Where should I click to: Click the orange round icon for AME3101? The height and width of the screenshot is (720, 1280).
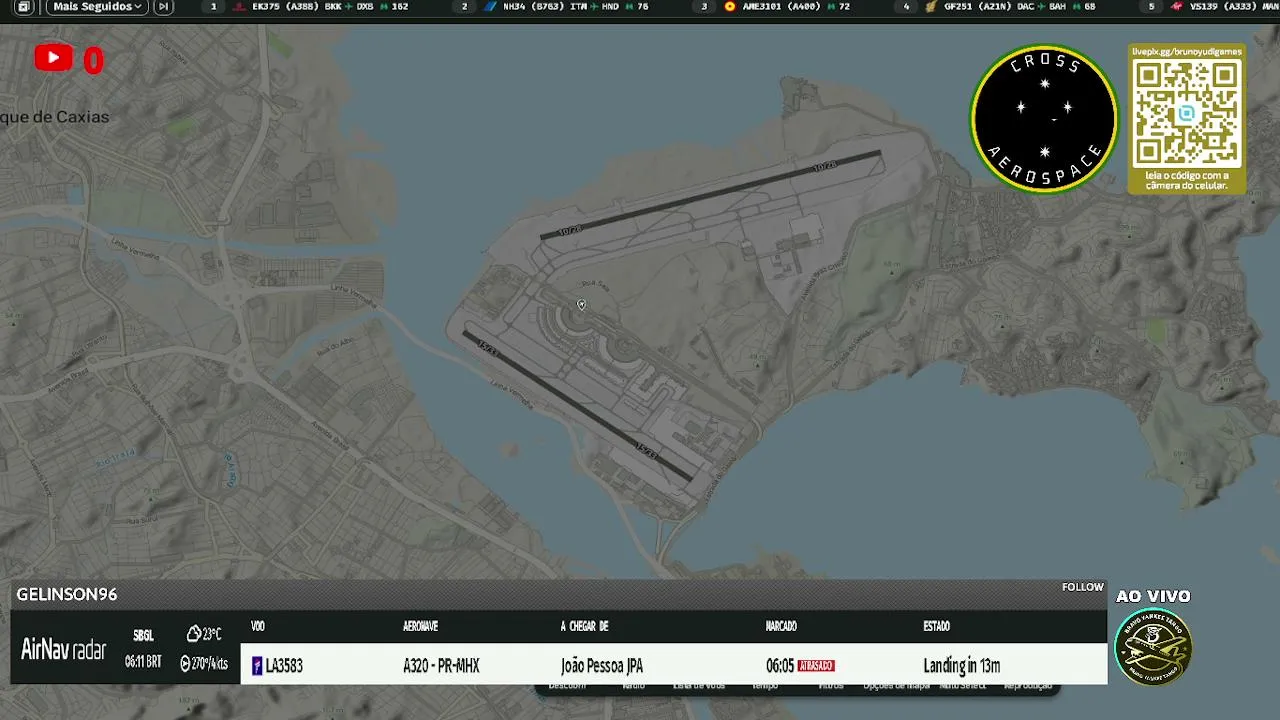729,7
